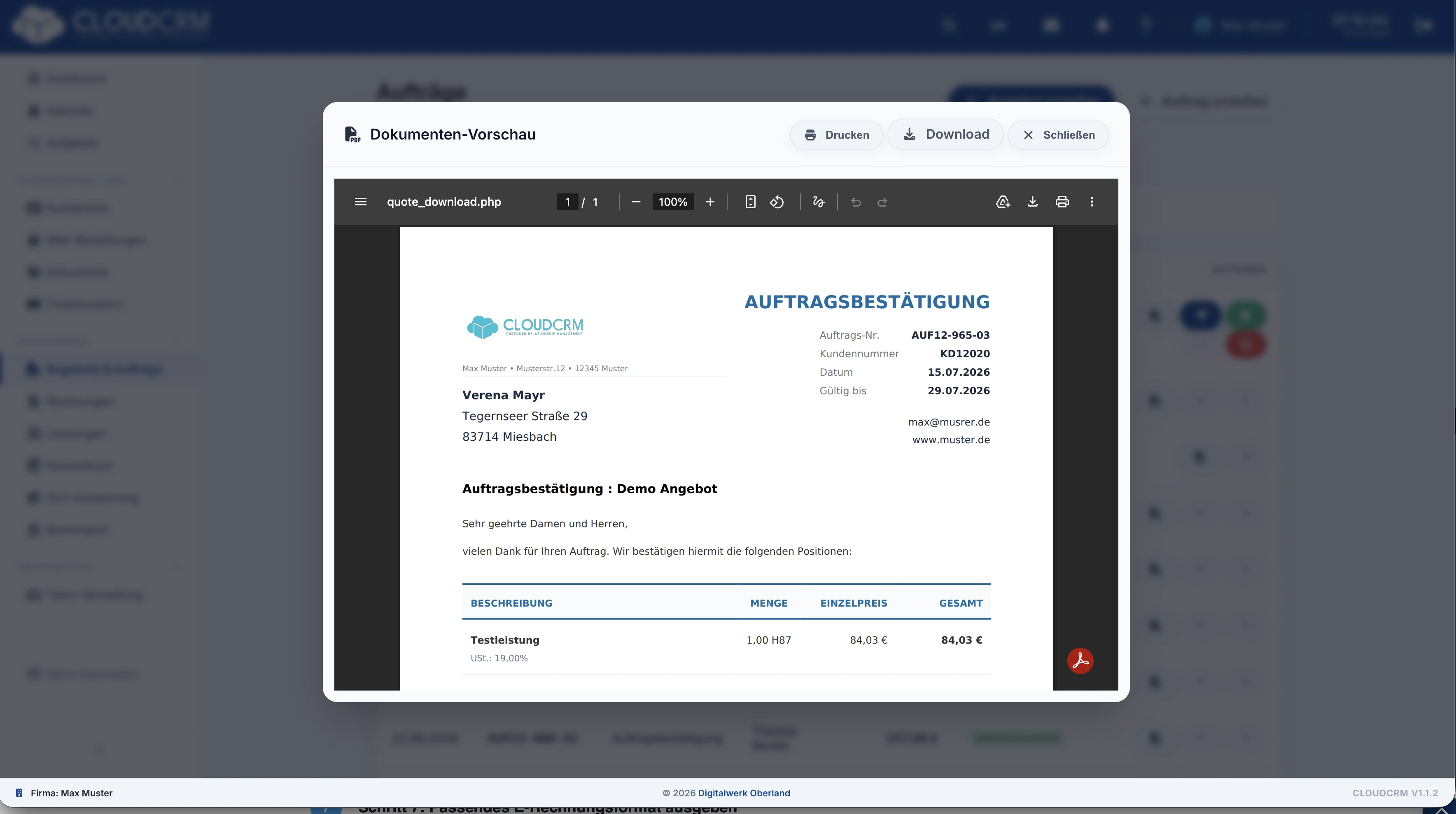
Task: Open PDF viewer more actions menu
Action: coord(1092,202)
